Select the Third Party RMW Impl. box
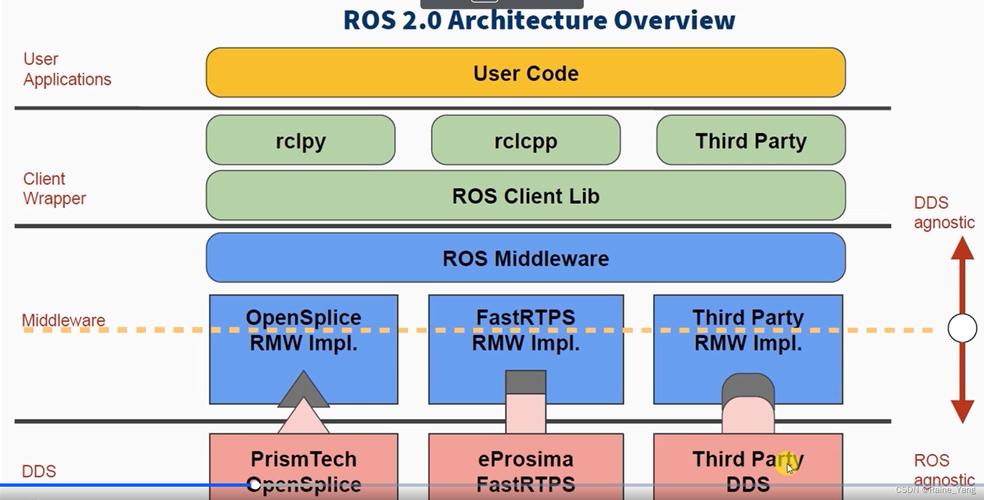Image resolution: width=984 pixels, height=500 pixels. (x=748, y=349)
